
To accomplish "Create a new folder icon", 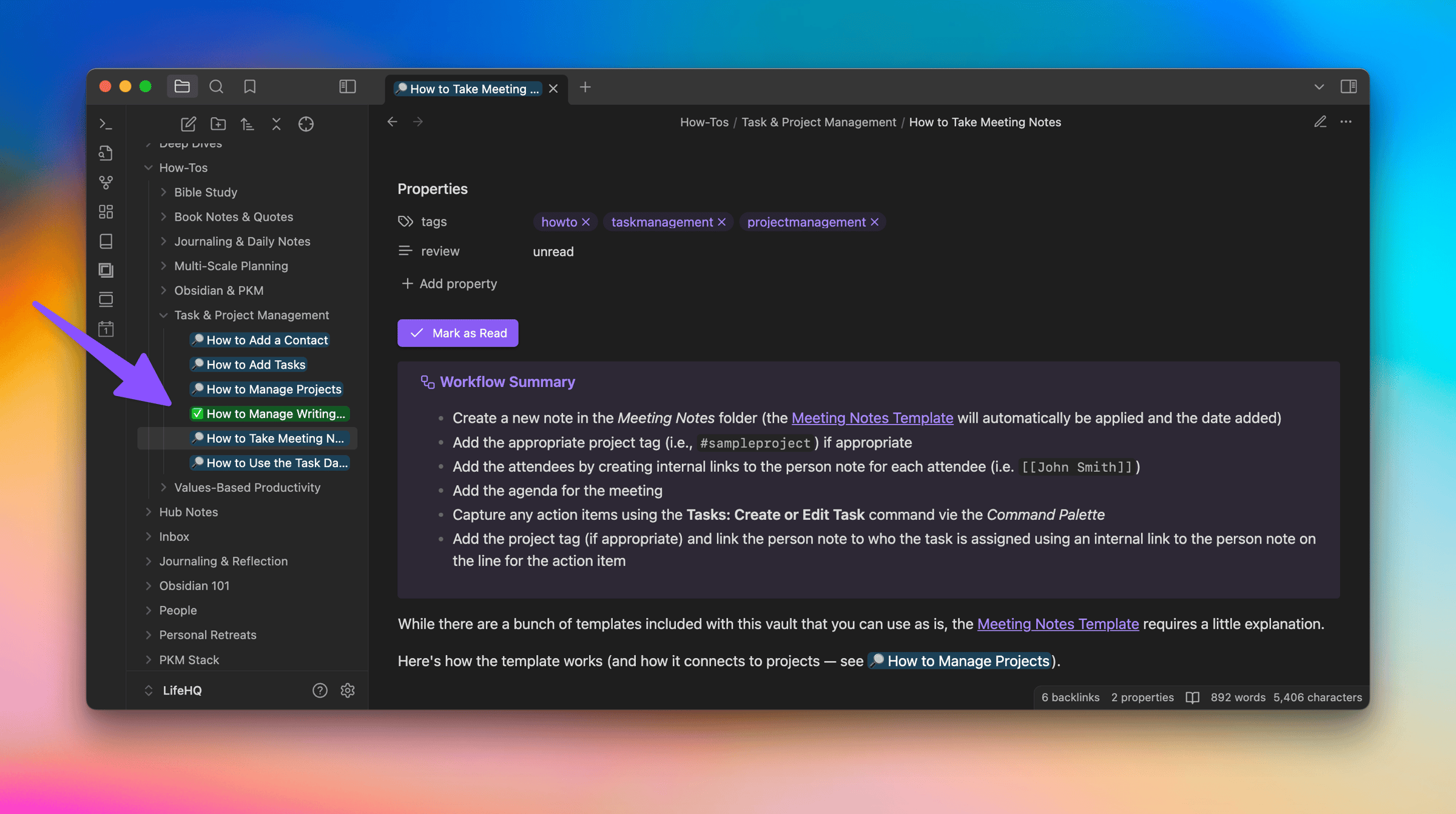I will pos(218,124).
